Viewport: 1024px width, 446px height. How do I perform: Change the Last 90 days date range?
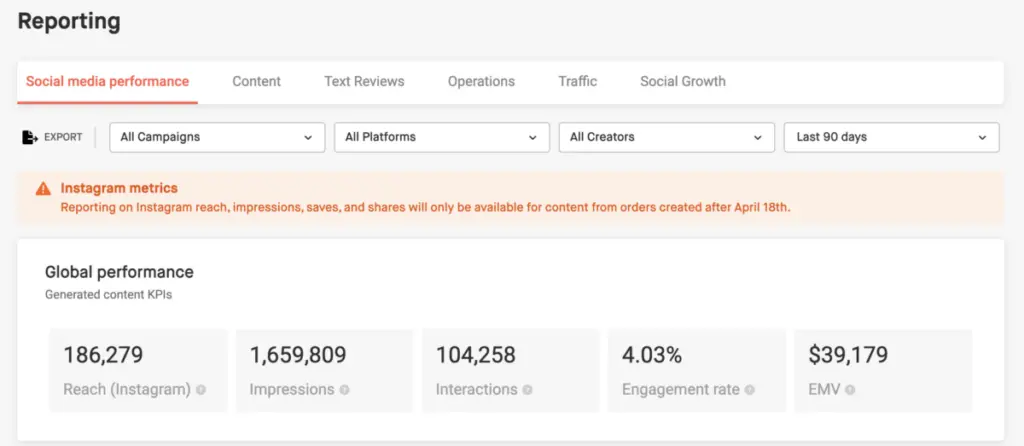(x=891, y=137)
